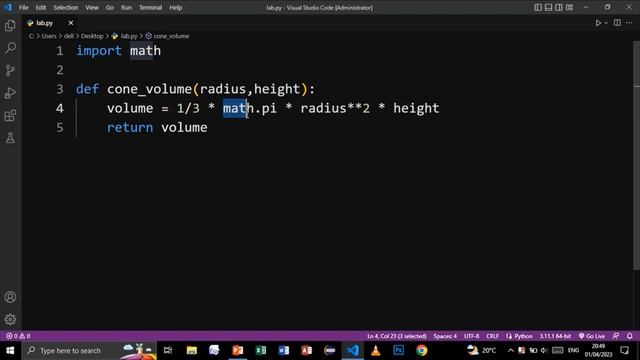
Task: Open the Go menu
Action: (x=109, y=7)
